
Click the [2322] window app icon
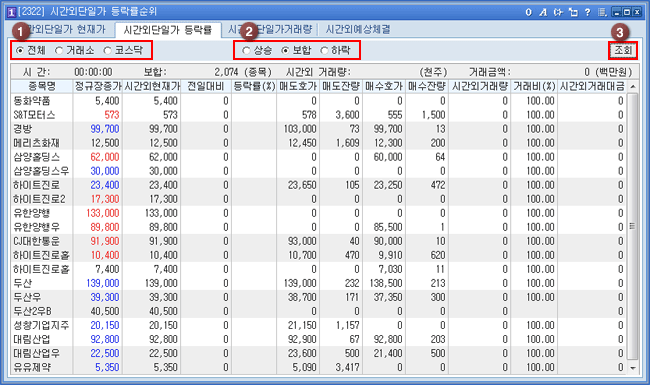11,12
